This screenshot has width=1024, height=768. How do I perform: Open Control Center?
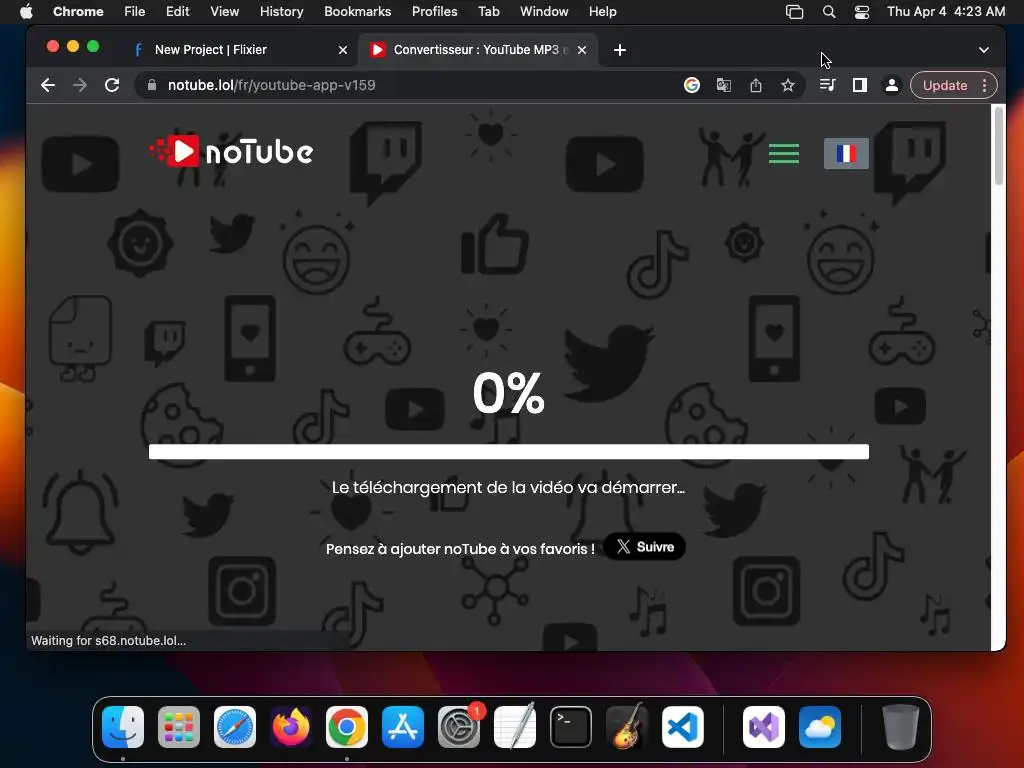[x=862, y=12]
